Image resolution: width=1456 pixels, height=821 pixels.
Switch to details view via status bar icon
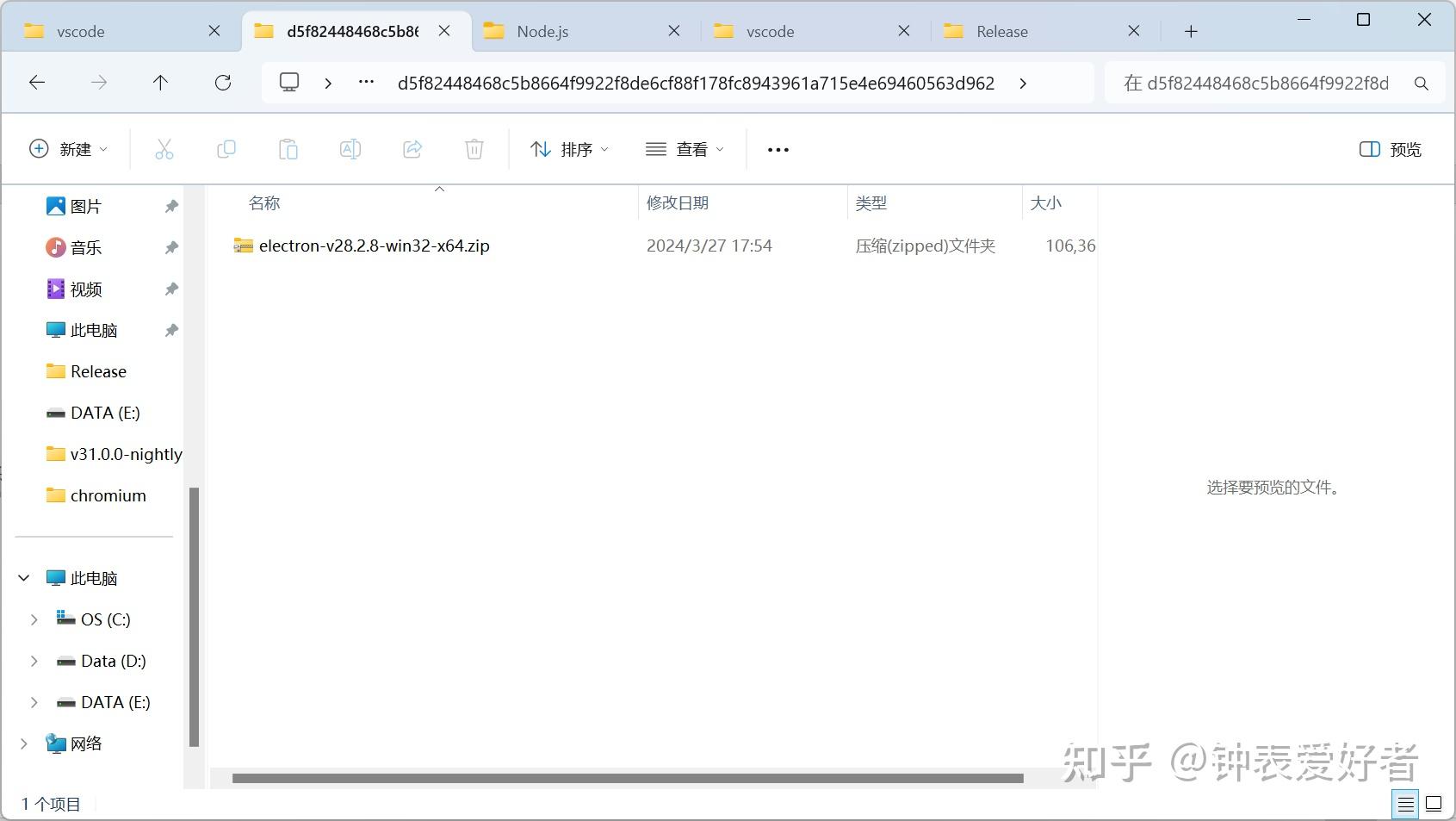point(1405,803)
